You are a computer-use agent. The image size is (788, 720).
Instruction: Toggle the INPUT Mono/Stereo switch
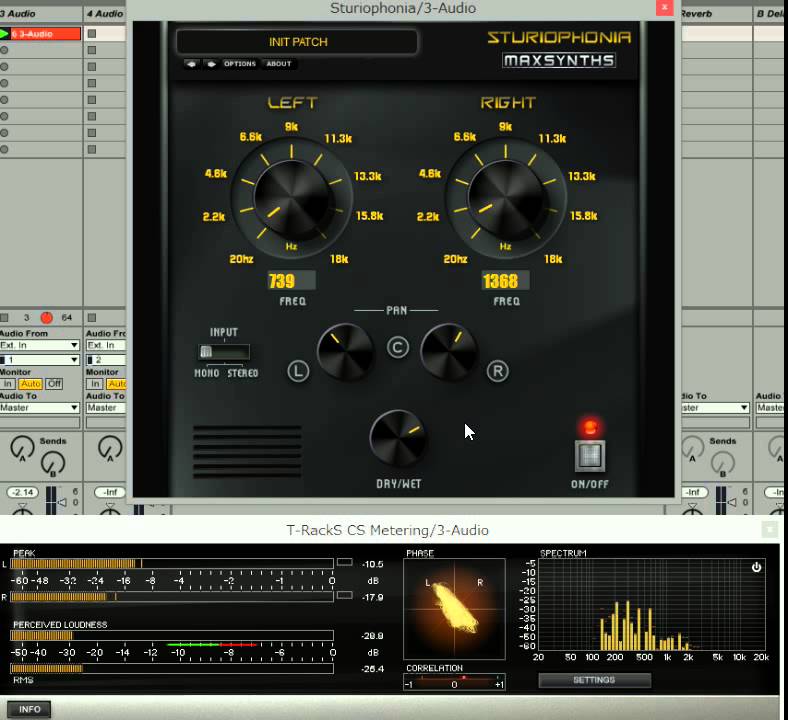point(224,352)
